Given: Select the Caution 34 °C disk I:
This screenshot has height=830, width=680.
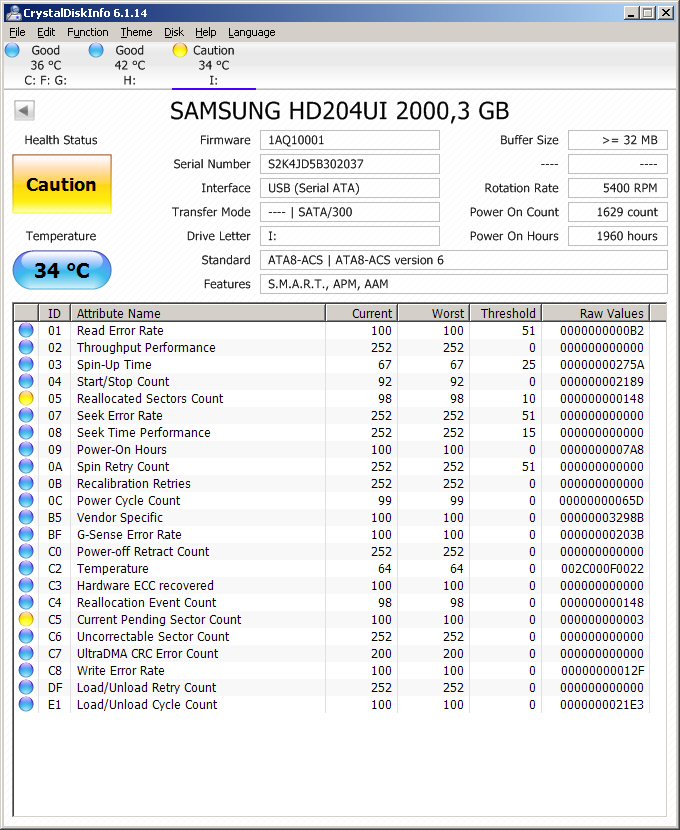Looking at the screenshot, I should pos(214,65).
